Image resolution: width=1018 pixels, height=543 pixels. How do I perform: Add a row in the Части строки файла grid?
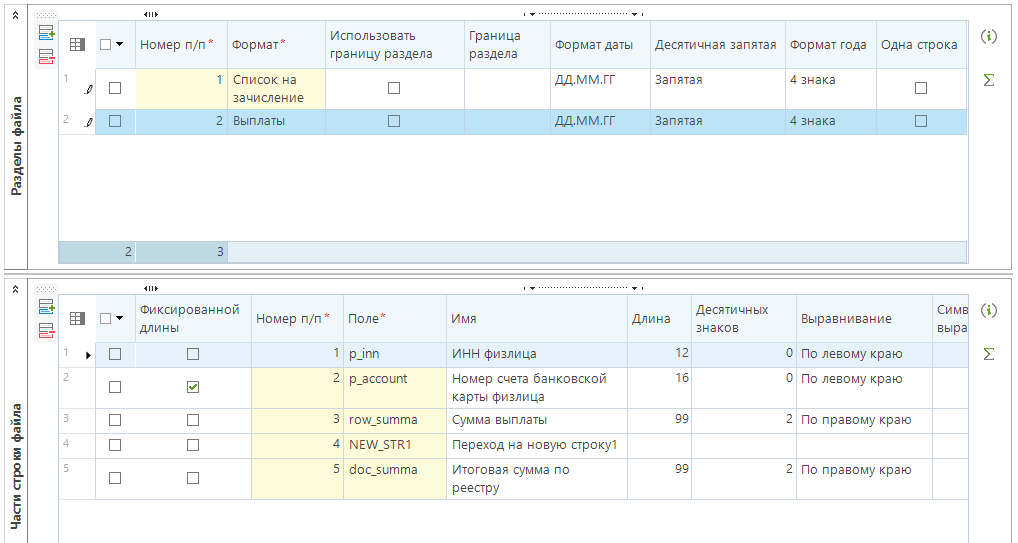pyautogui.click(x=46, y=306)
